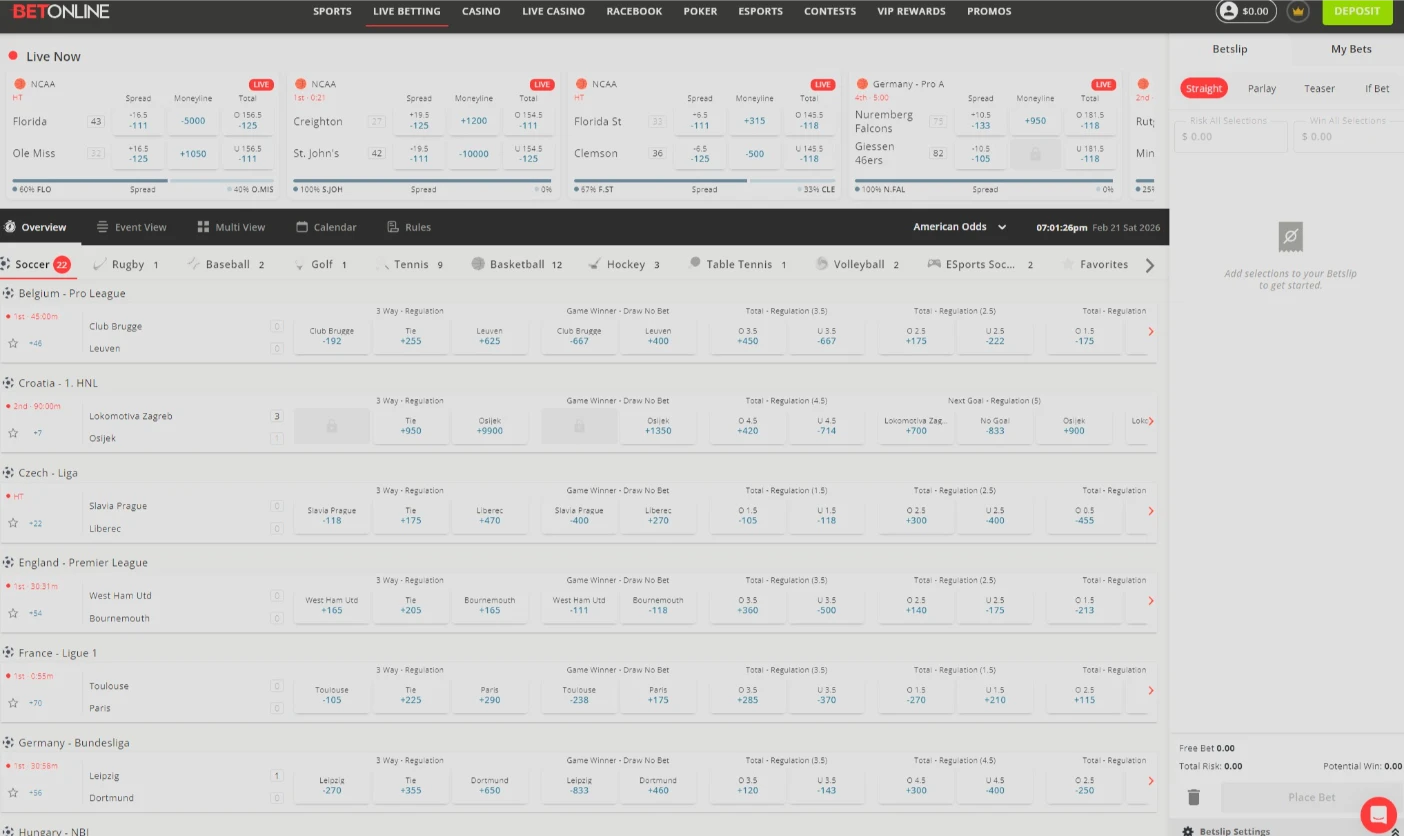
Task: Click the Risk All Selections input field
Action: [x=1229, y=135]
